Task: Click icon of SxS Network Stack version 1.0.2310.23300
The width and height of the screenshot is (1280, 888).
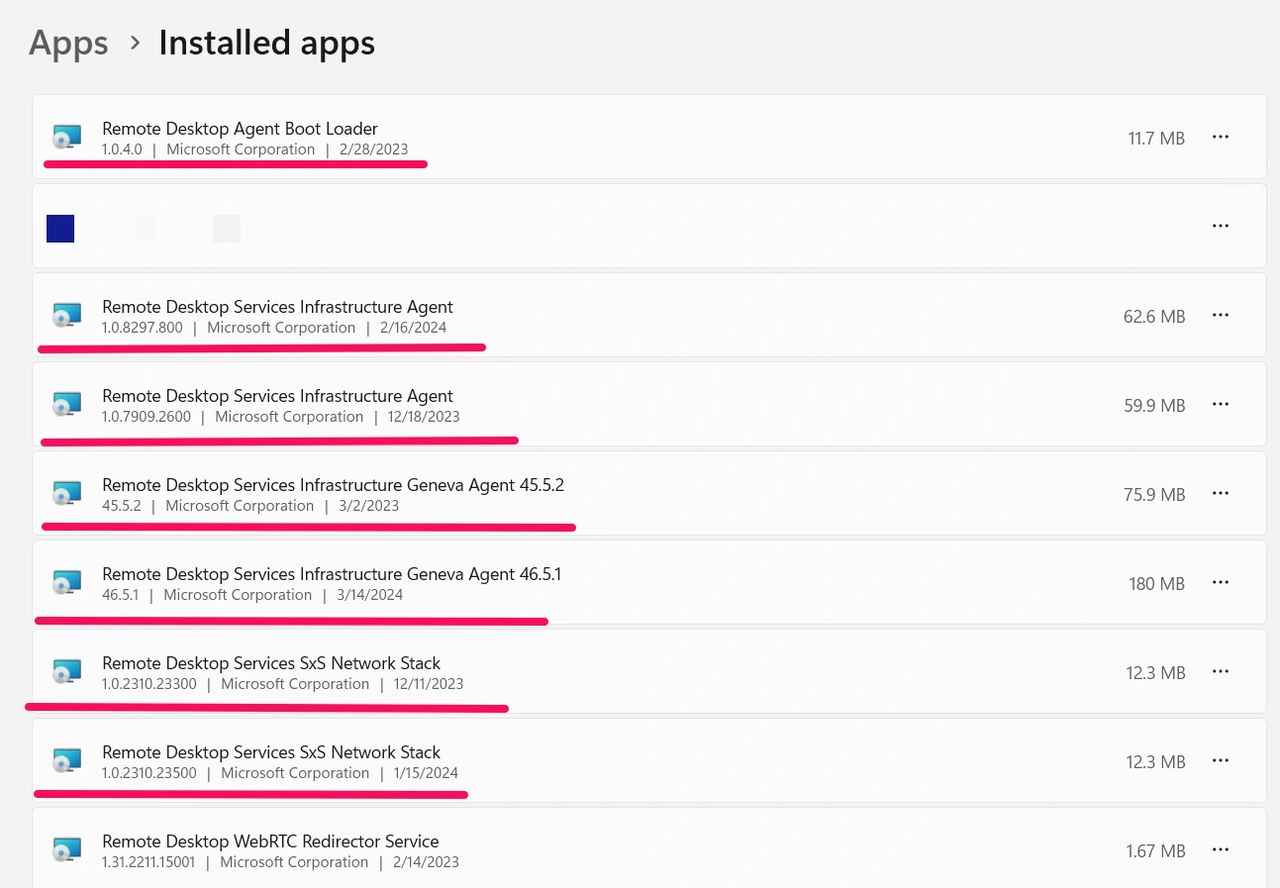Action: 66,672
